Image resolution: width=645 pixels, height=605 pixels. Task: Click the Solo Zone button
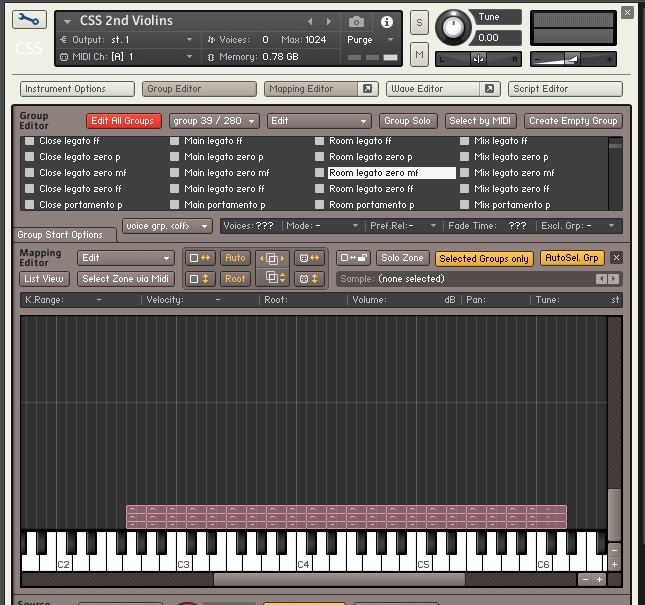pos(402,258)
